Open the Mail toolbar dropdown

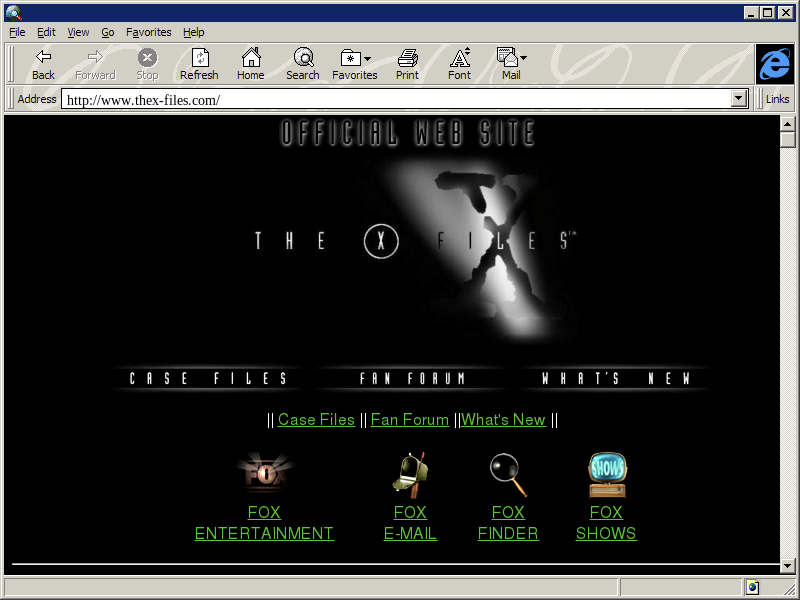click(523, 59)
